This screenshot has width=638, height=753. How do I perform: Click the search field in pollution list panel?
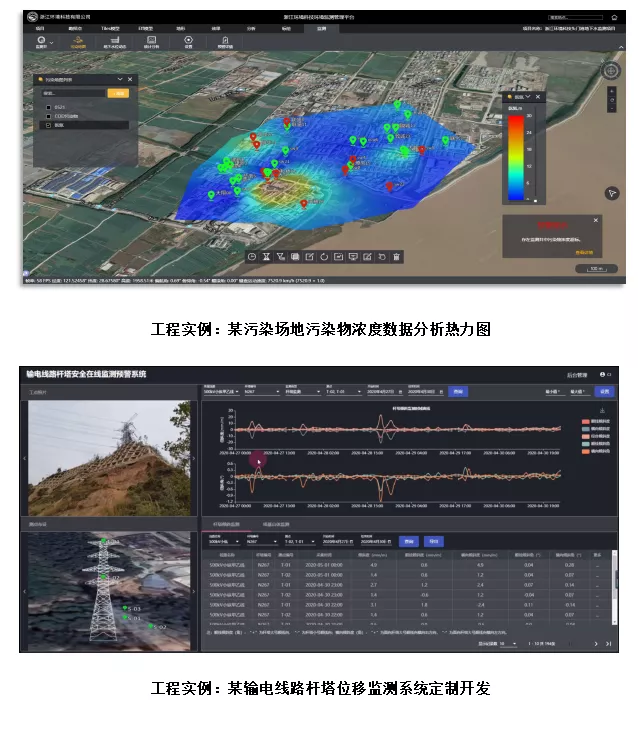(x=73, y=94)
